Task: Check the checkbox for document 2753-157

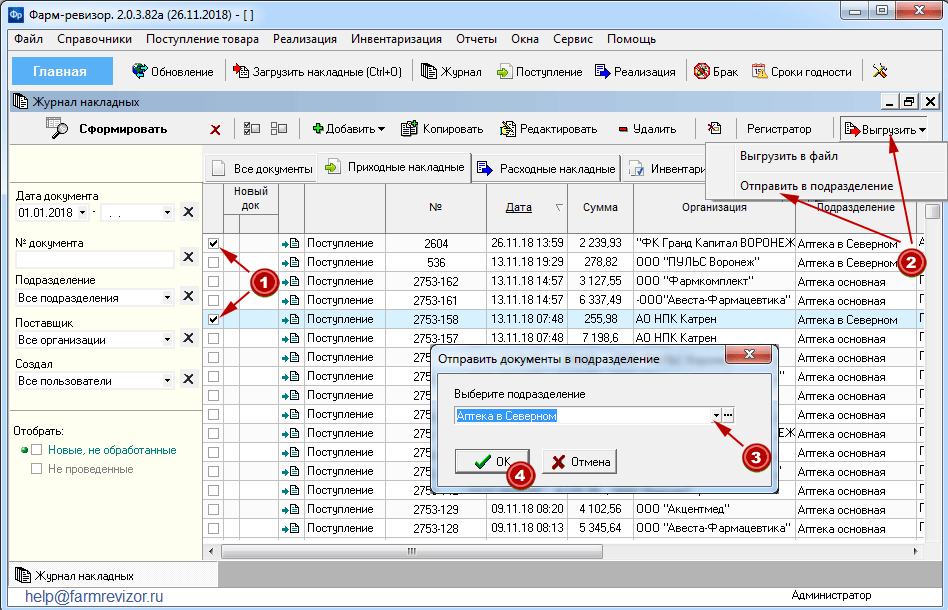Action: click(213, 339)
